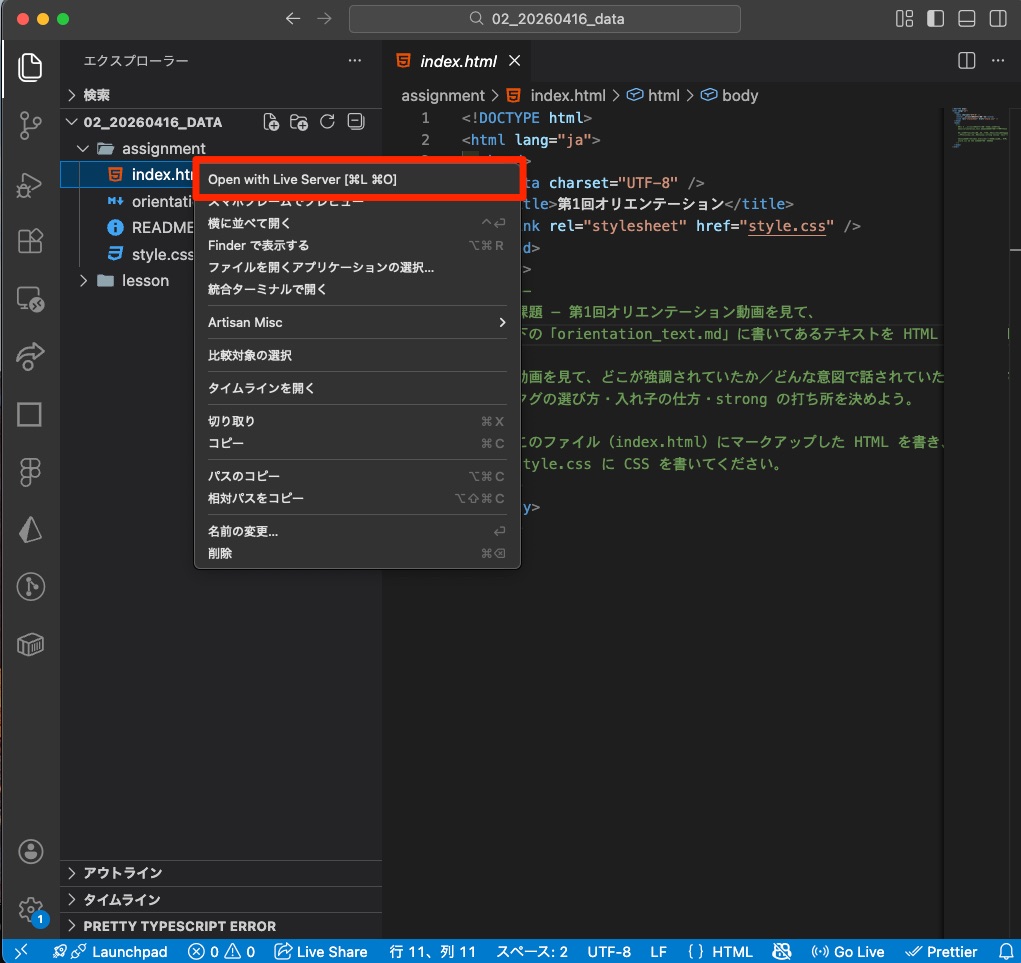This screenshot has width=1021, height=963.
Task: Open the Live Share activity icon
Action: (30, 356)
